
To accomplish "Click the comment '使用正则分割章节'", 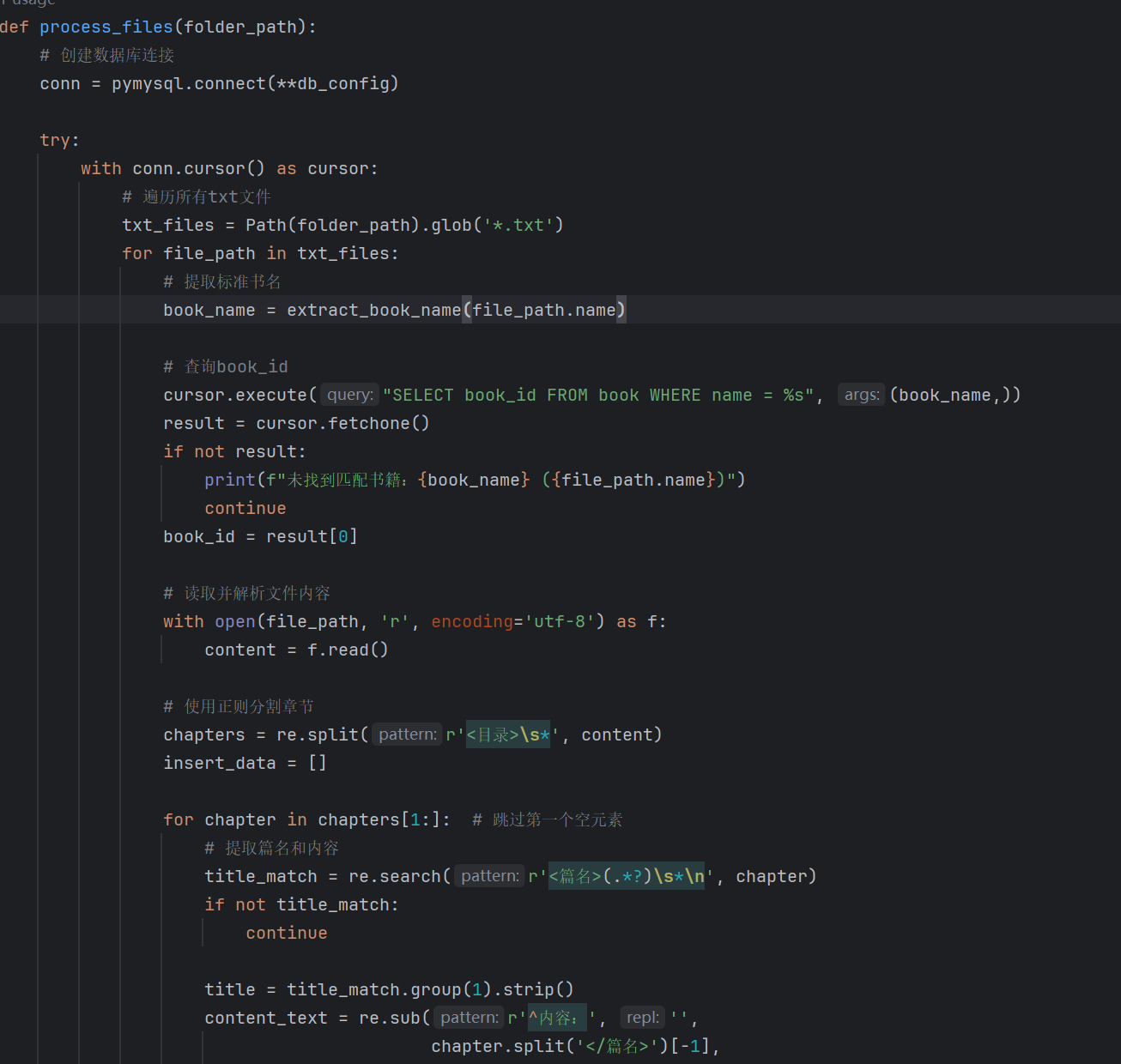I will point(239,706).
